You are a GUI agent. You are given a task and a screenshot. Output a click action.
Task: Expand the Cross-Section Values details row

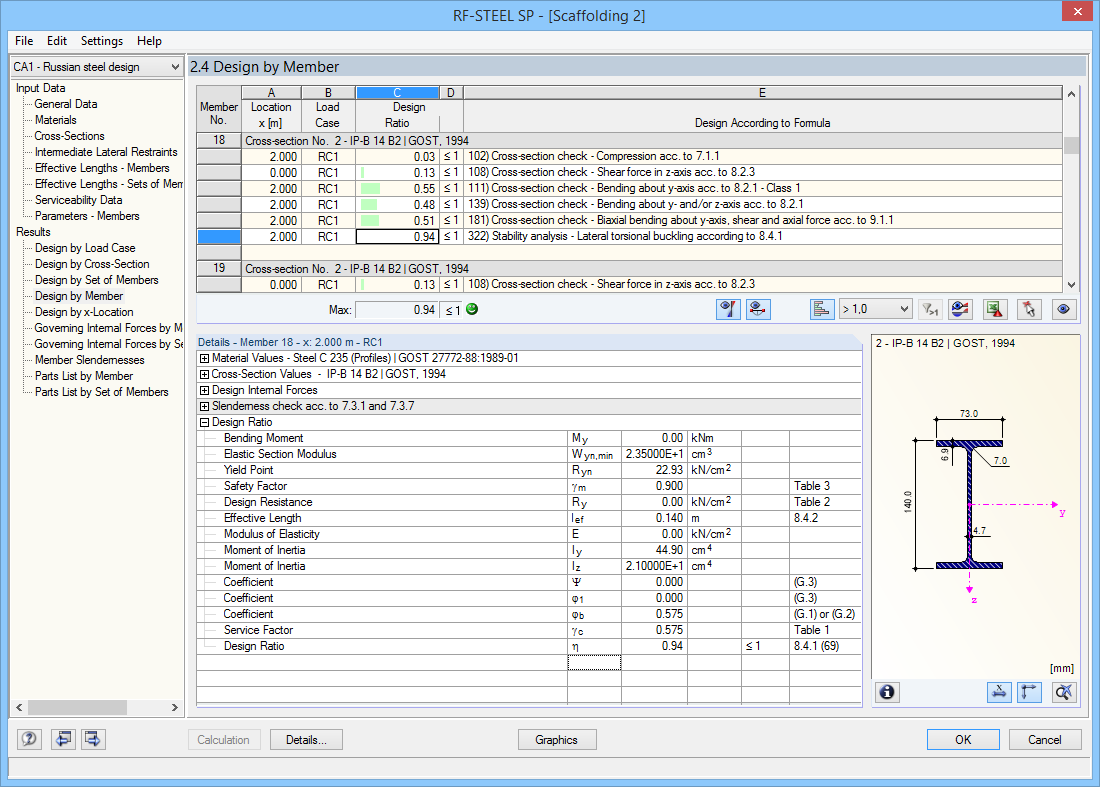click(206, 374)
